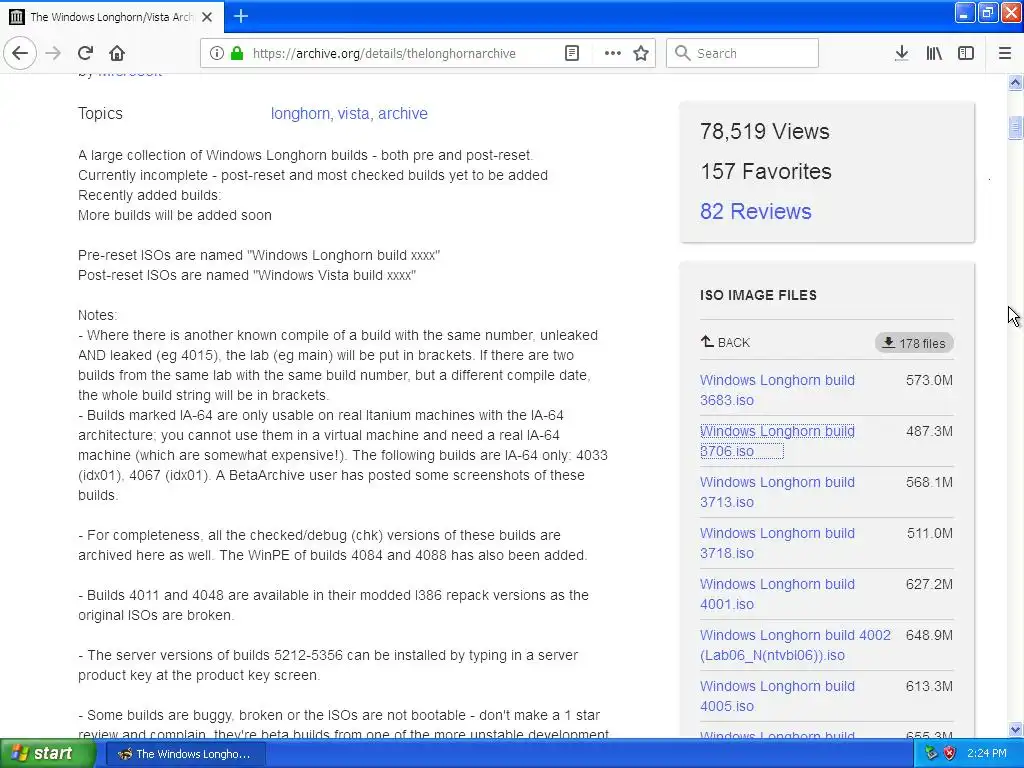The image size is (1024, 768).
Task: Download all with 178 files button
Action: coord(914,343)
